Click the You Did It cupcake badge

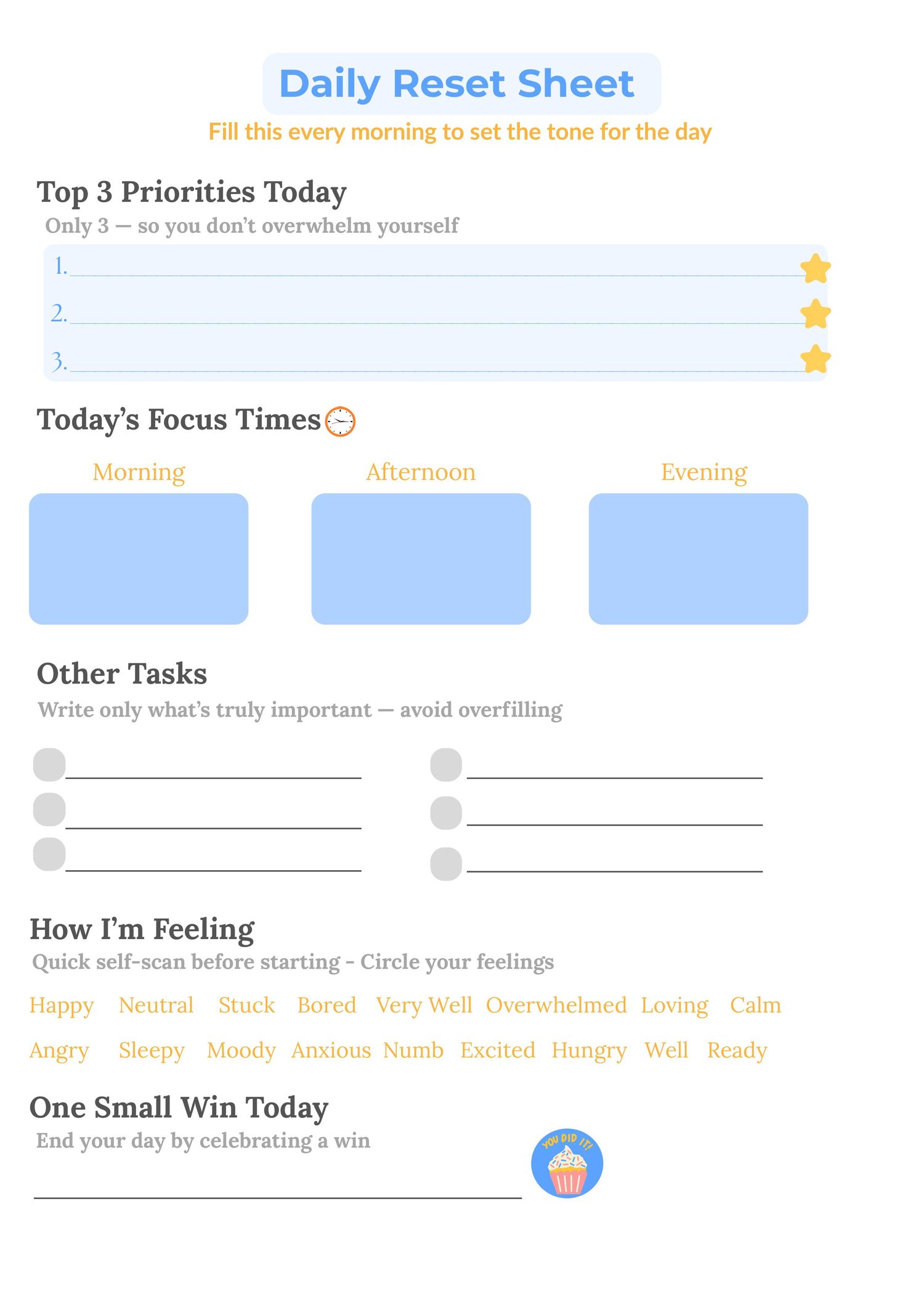point(567,1163)
